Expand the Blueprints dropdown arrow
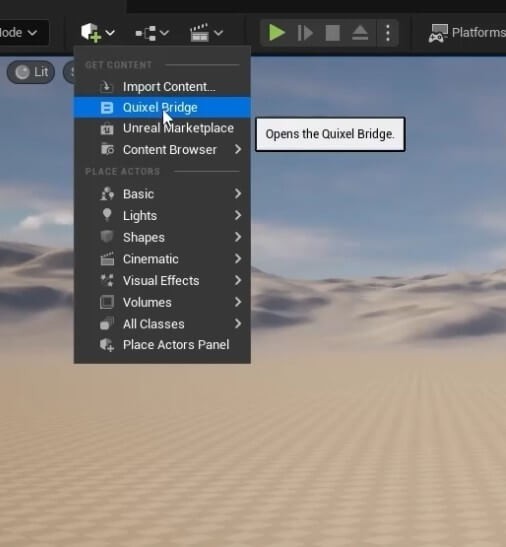Viewport: 506px width, 547px height. click(x=164, y=33)
